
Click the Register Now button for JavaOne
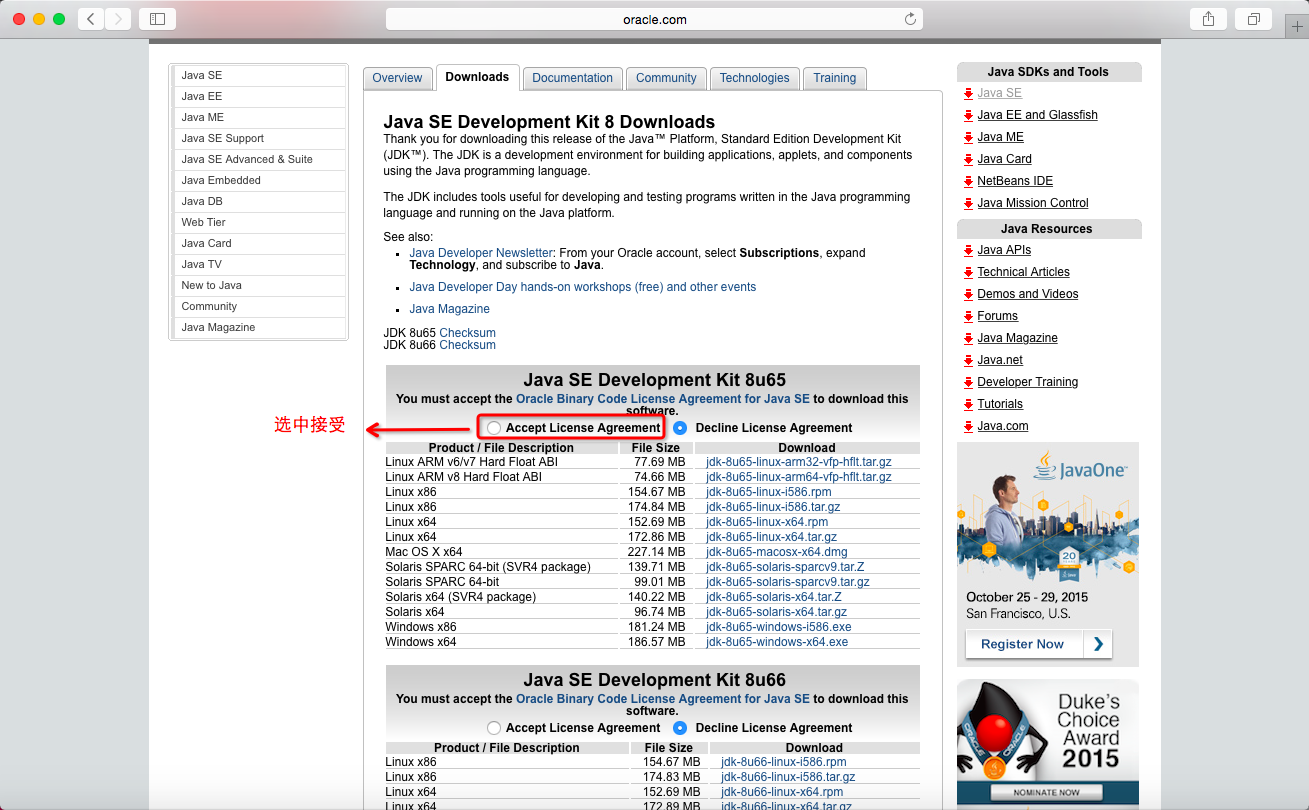tap(1038, 644)
